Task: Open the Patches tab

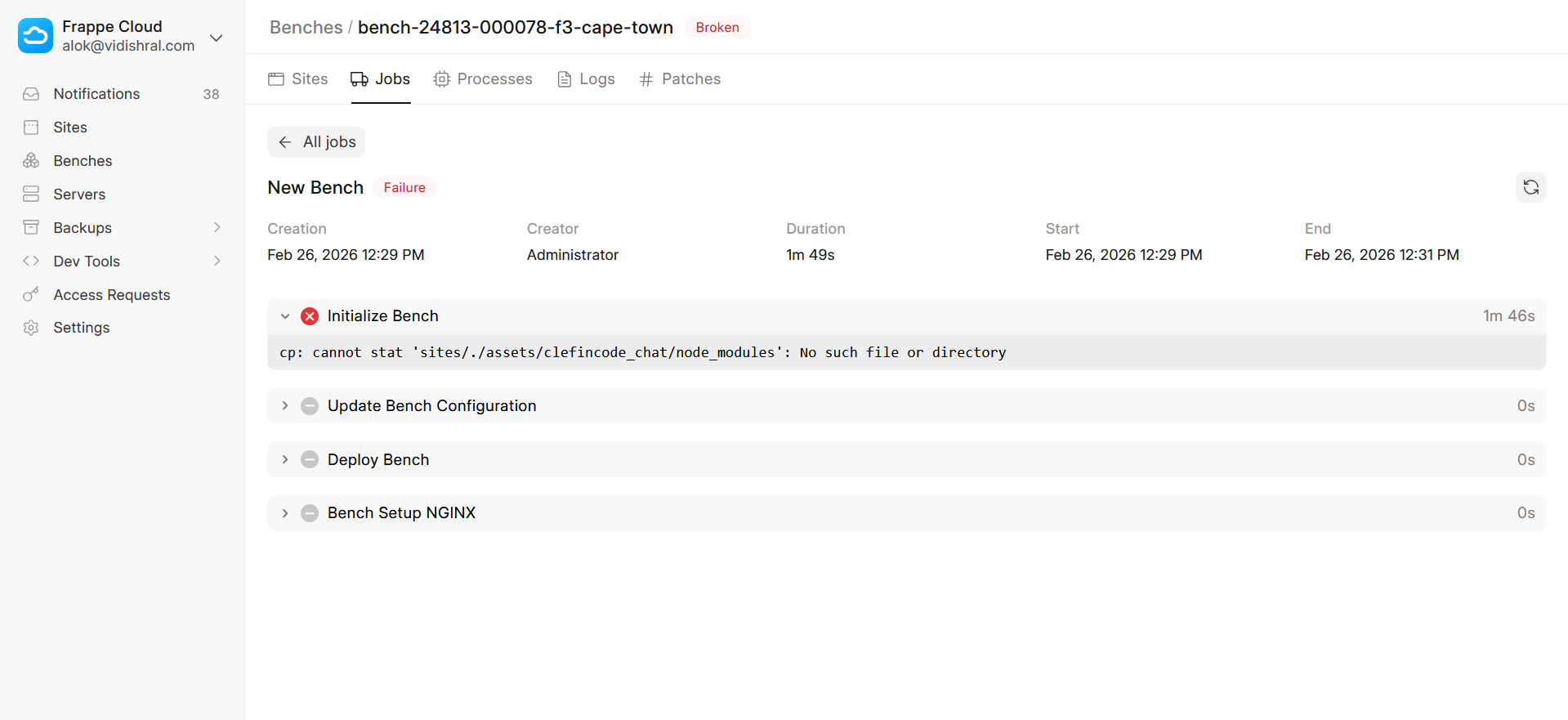Action: point(680,79)
